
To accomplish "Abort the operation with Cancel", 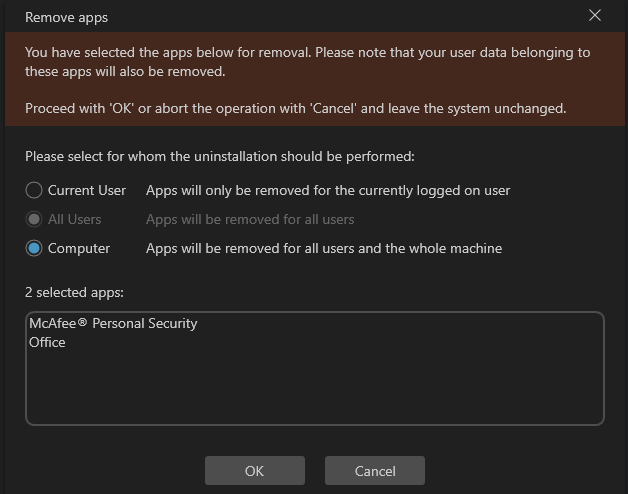I will [375, 471].
